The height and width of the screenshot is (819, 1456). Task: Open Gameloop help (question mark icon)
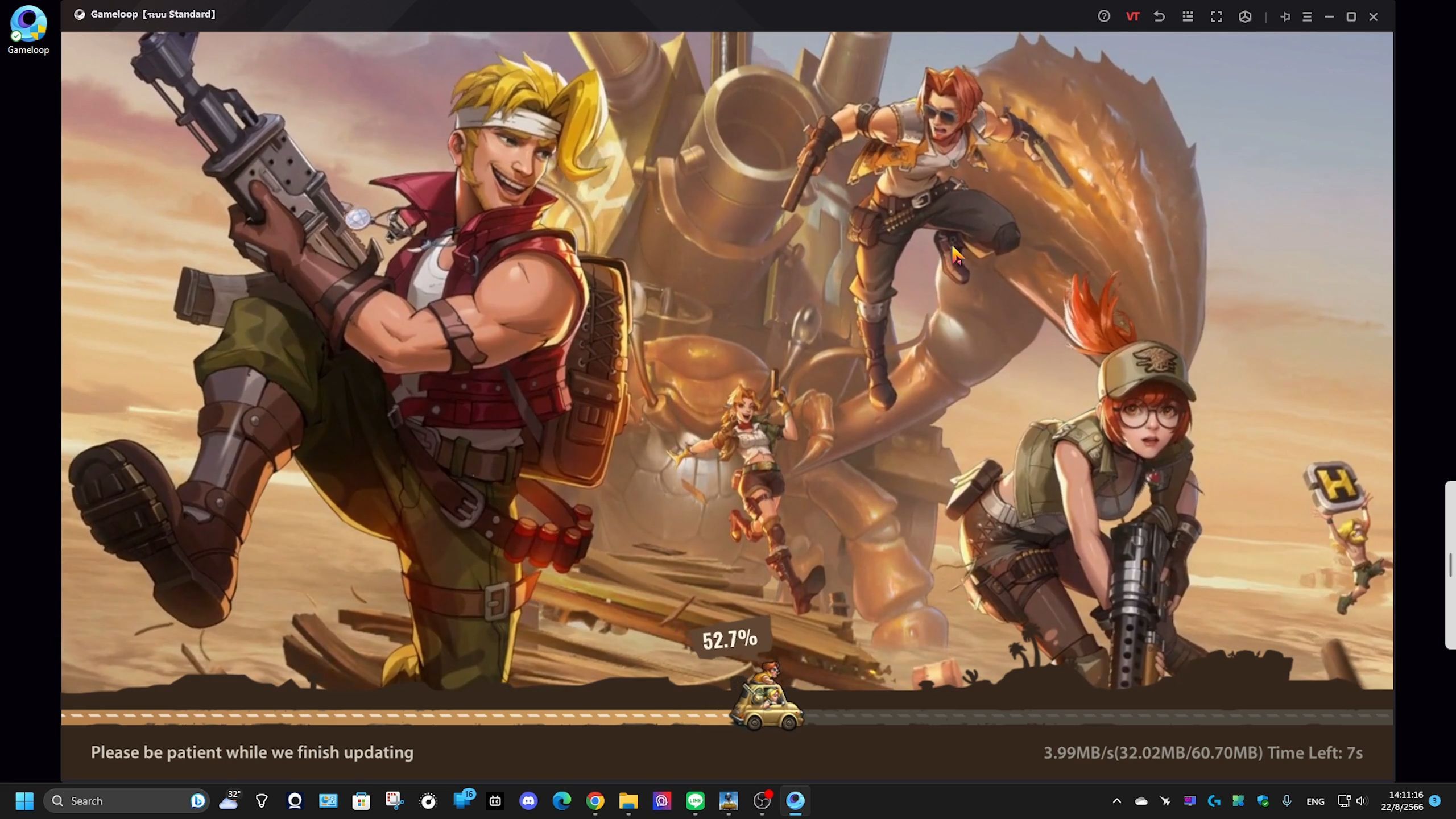coord(1104,16)
